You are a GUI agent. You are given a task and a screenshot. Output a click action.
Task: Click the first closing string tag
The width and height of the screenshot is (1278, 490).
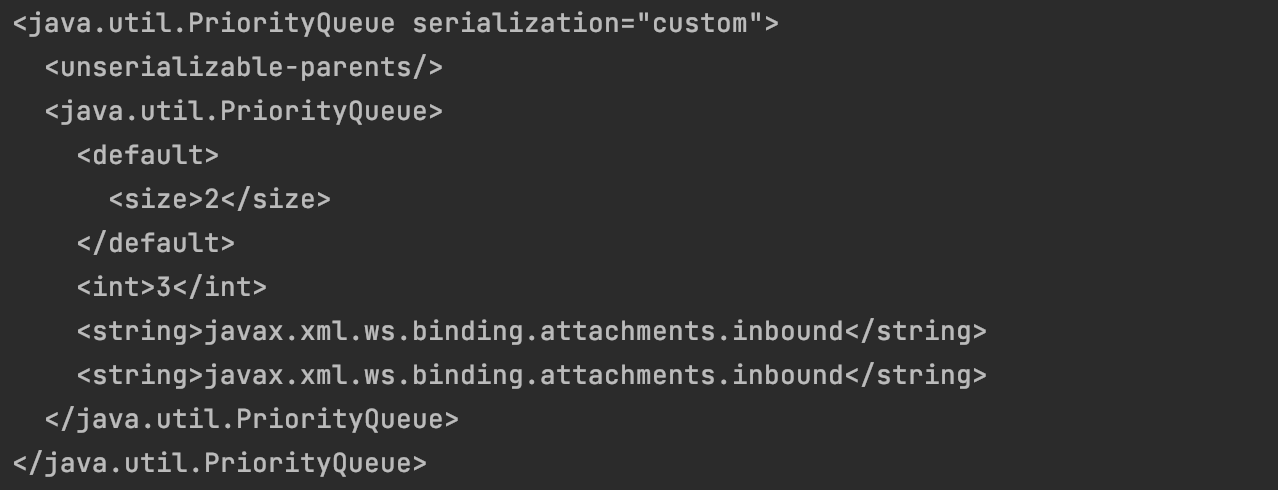tap(915, 331)
